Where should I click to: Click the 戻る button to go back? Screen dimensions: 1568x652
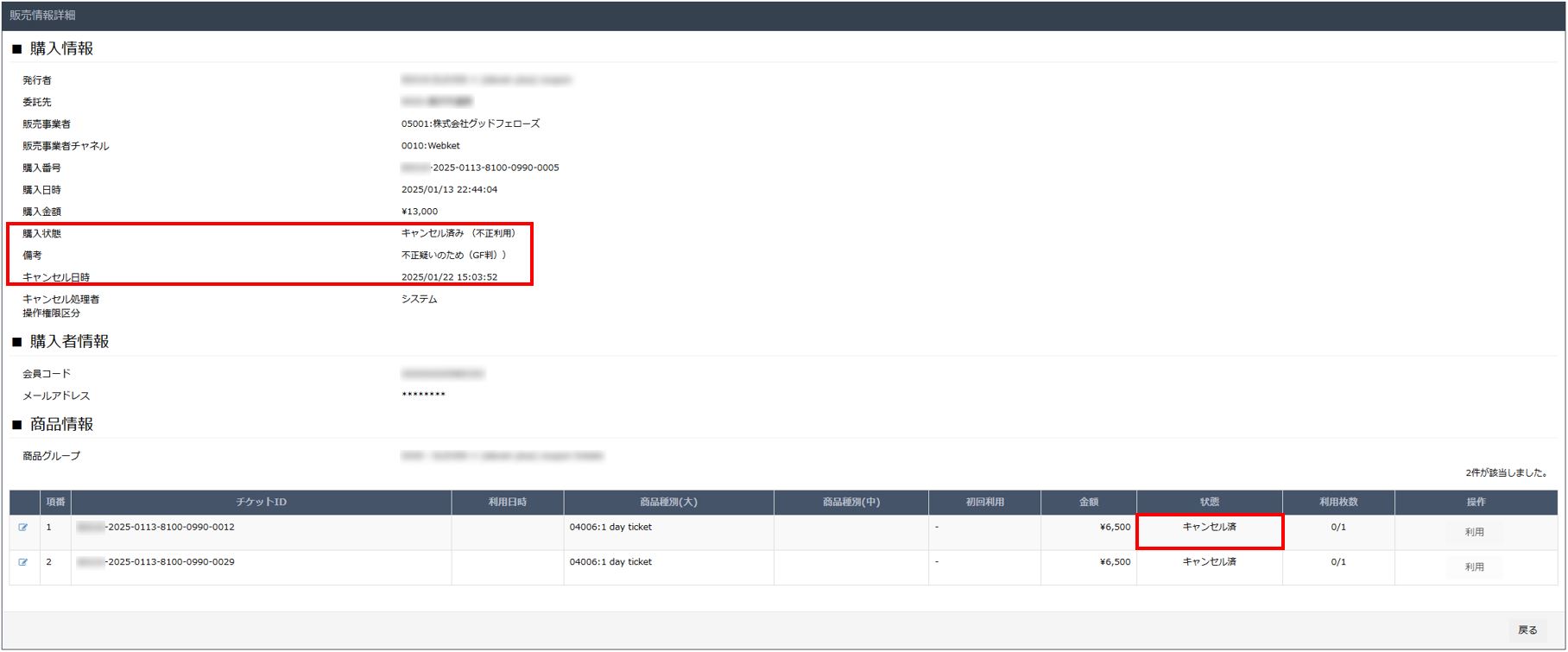click(x=1527, y=630)
